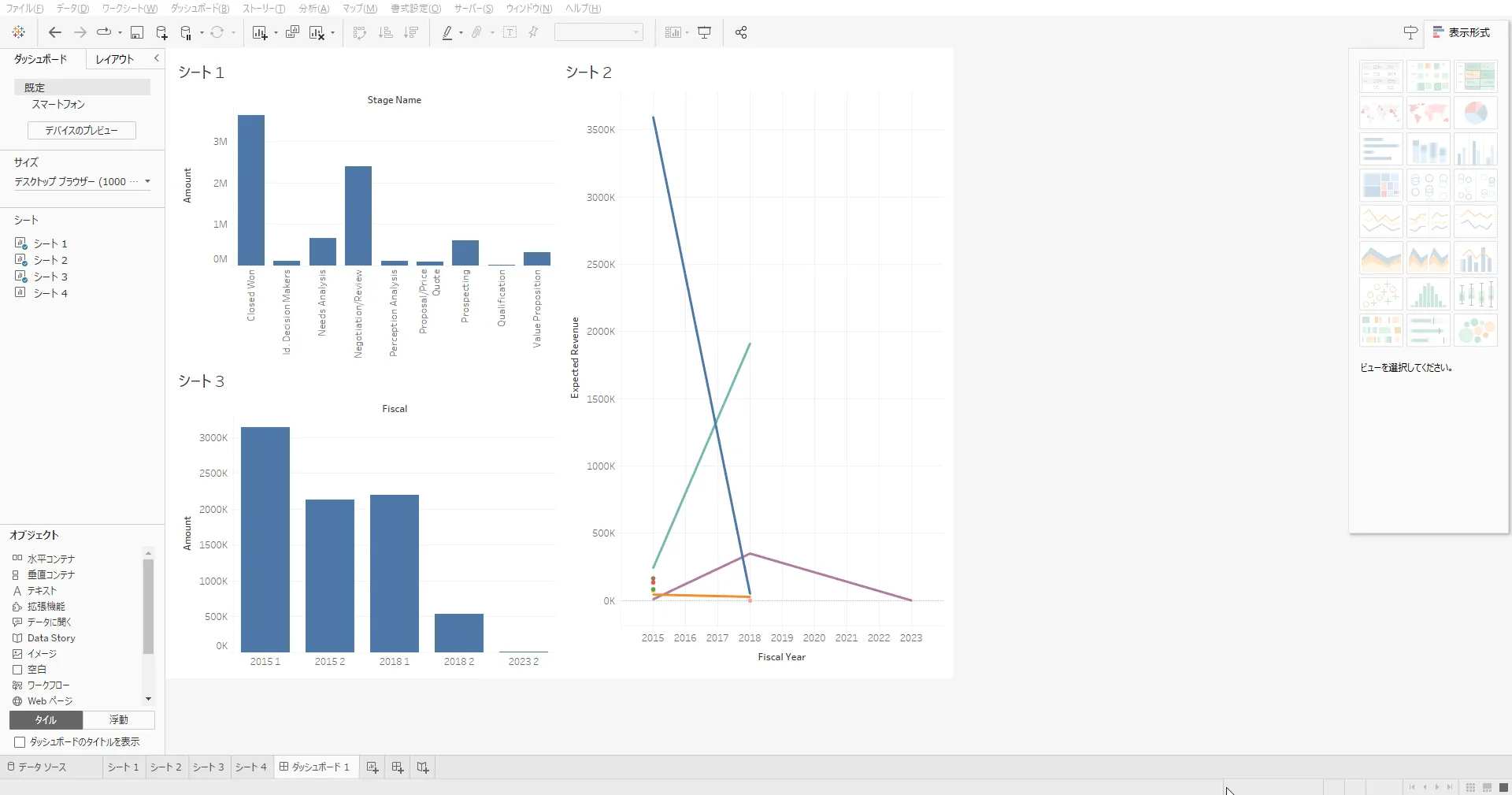Viewport: 1512px width, 795px height.
Task: Click the highlight pen icon in the toolbar
Action: 447,32
